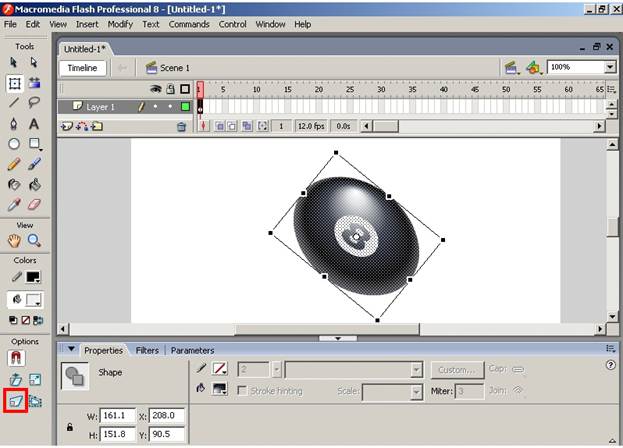
Task: Click the Timeline button
Action: tap(82, 68)
